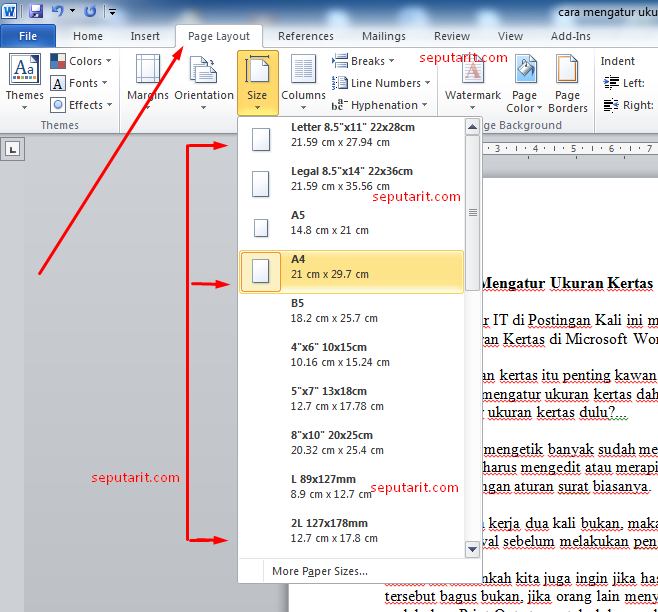The image size is (658, 612).
Task: Click the Redo (repeat) icon
Action: (90, 11)
